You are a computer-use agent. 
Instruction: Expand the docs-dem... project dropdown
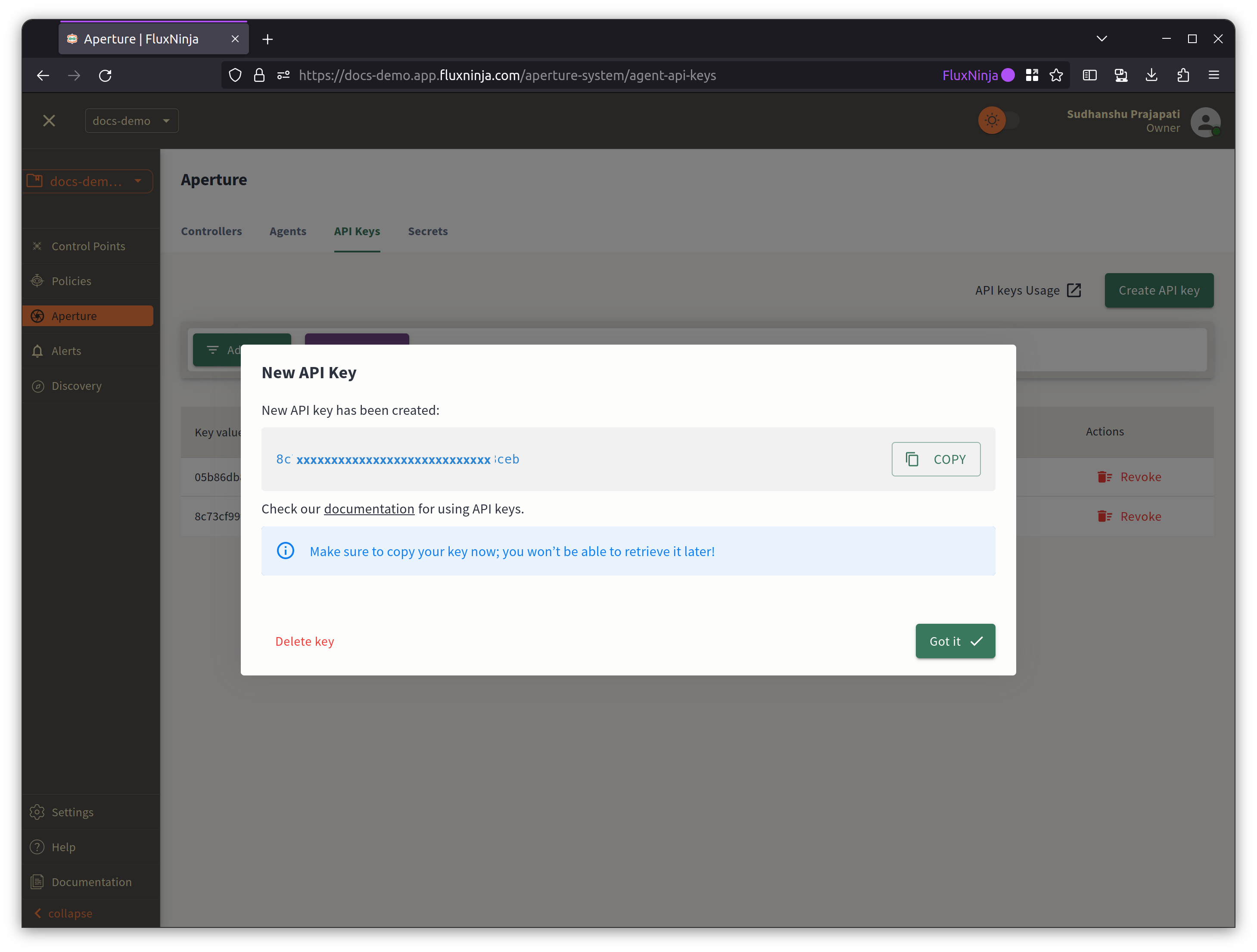click(x=88, y=181)
